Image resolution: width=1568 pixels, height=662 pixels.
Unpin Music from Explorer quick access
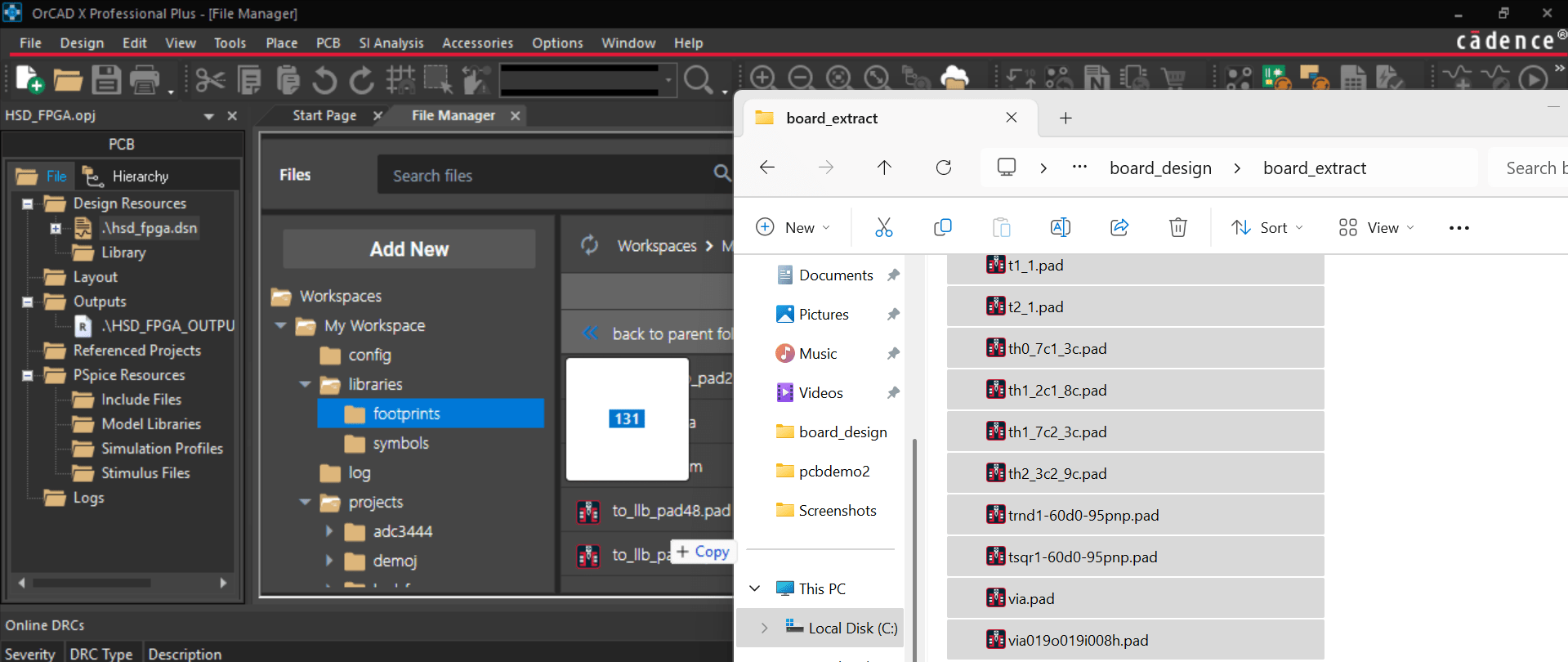pos(893,354)
